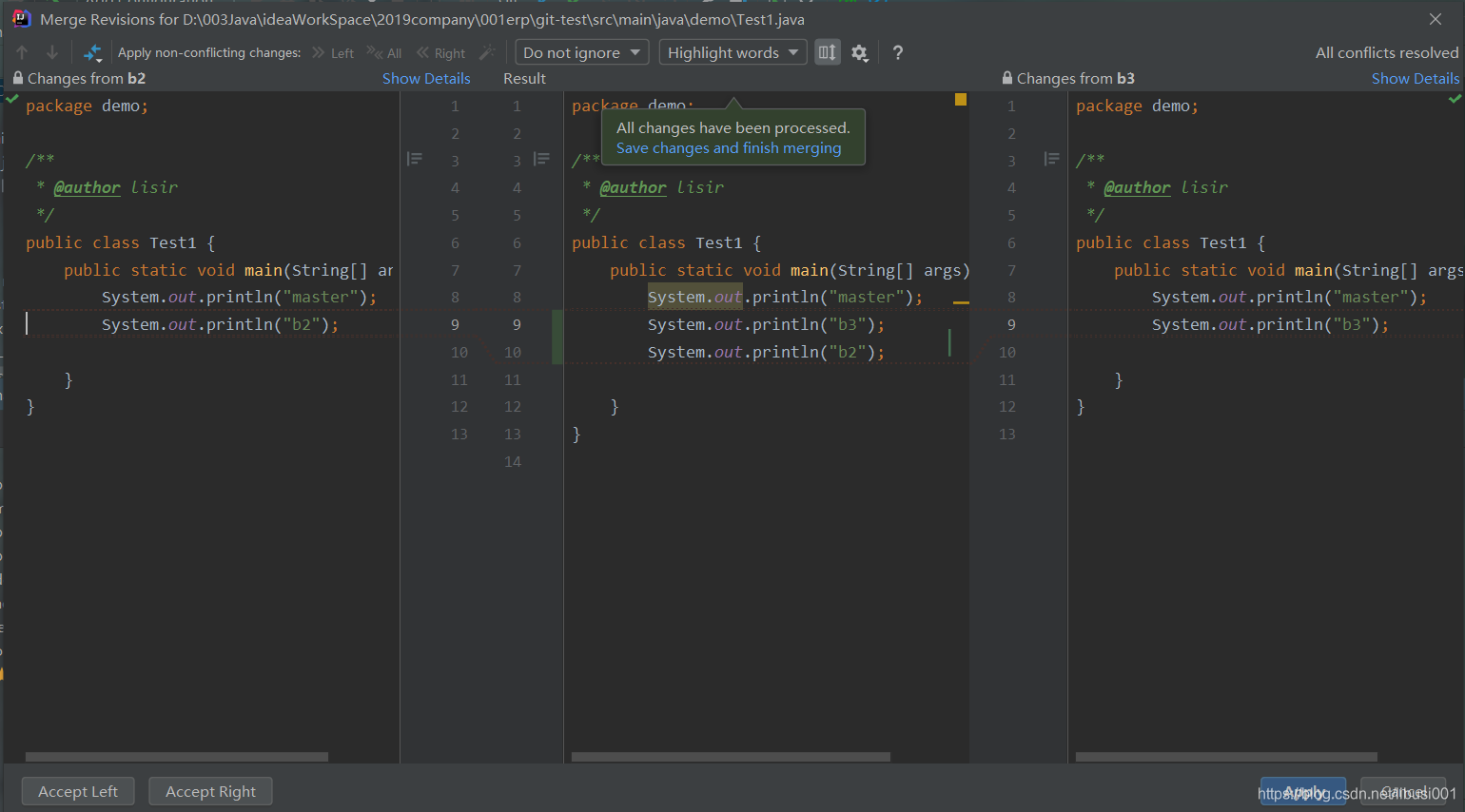
Task: Click the doc comment gutter icon in b2 pane
Action: point(415,159)
